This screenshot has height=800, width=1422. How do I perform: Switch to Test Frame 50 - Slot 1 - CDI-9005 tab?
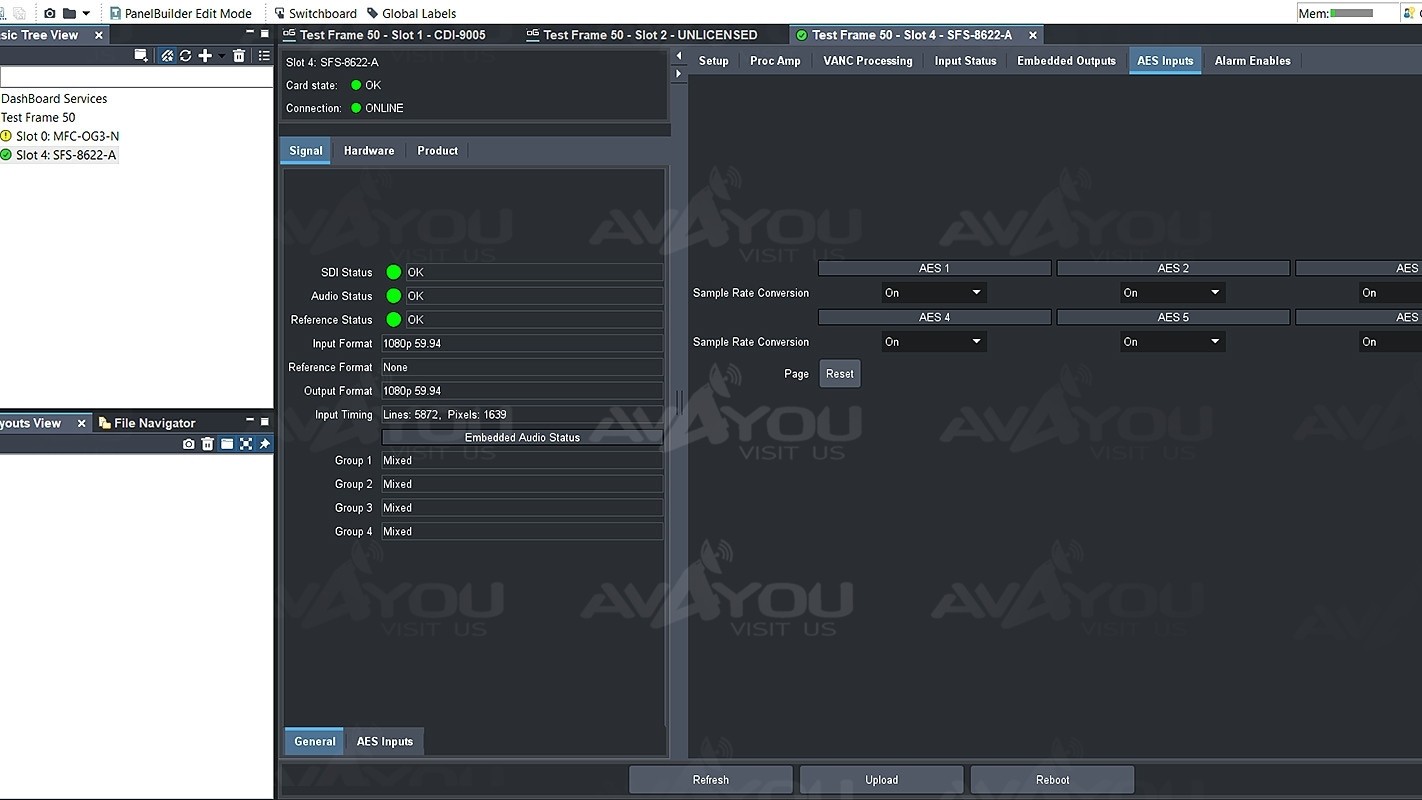point(385,35)
